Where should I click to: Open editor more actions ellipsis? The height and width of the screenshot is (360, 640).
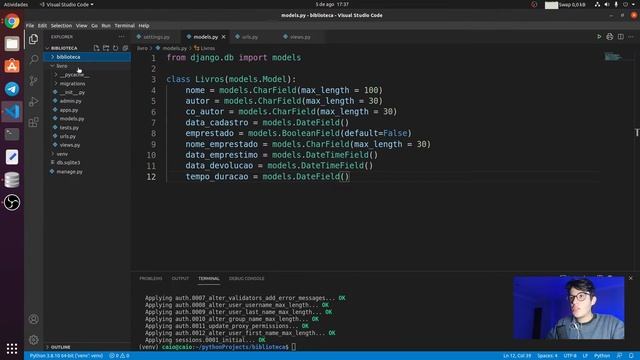tap(631, 37)
